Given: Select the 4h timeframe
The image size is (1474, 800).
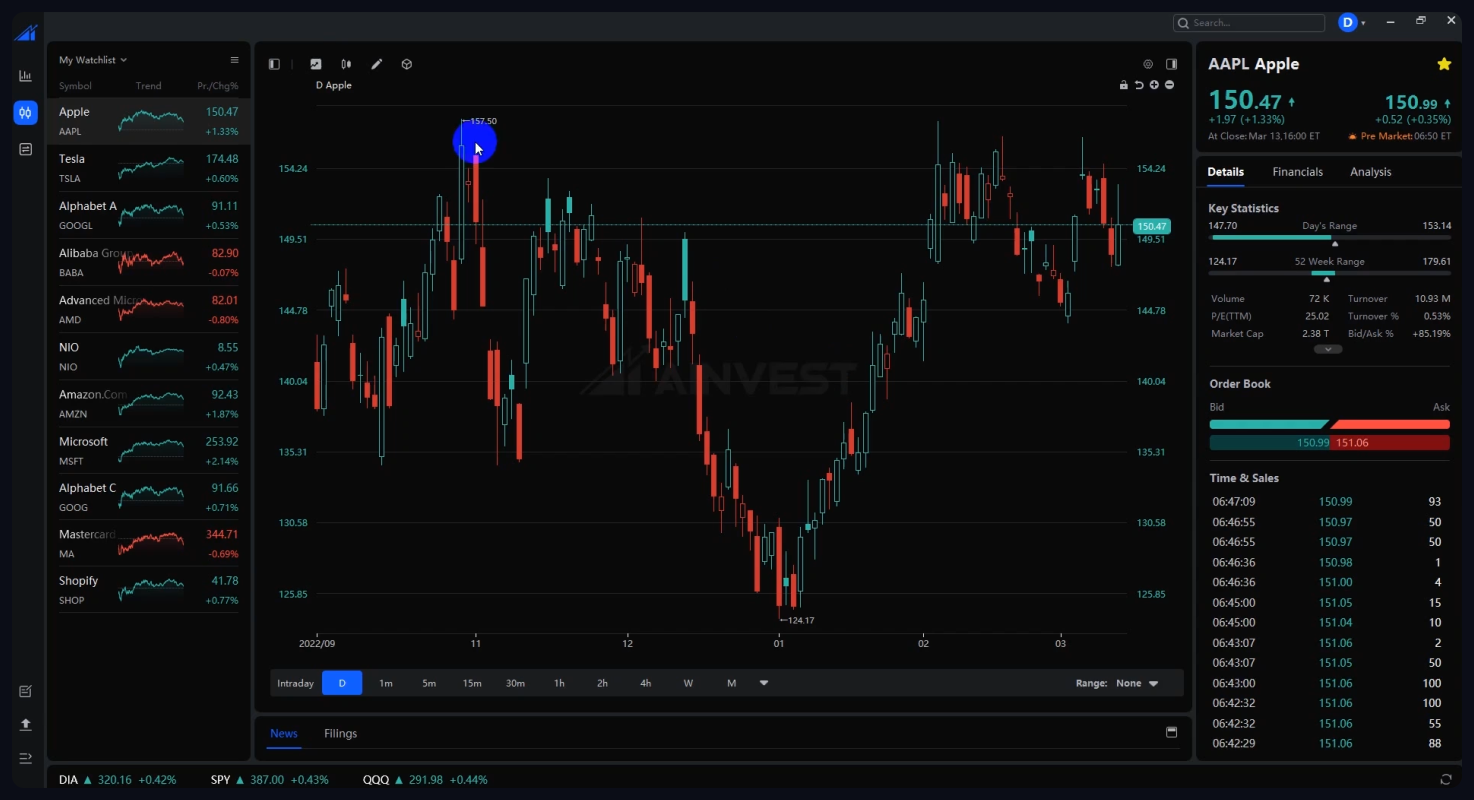Looking at the screenshot, I should click(x=645, y=683).
